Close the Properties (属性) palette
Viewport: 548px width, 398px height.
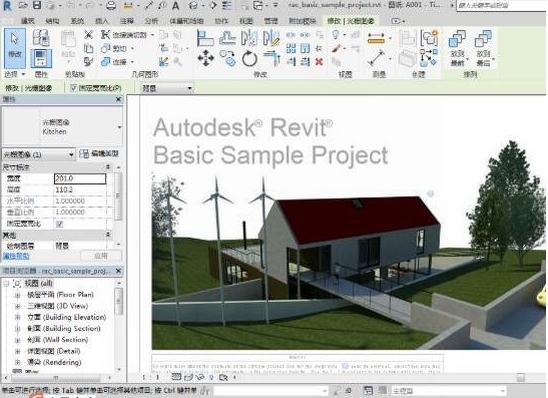click(x=118, y=99)
